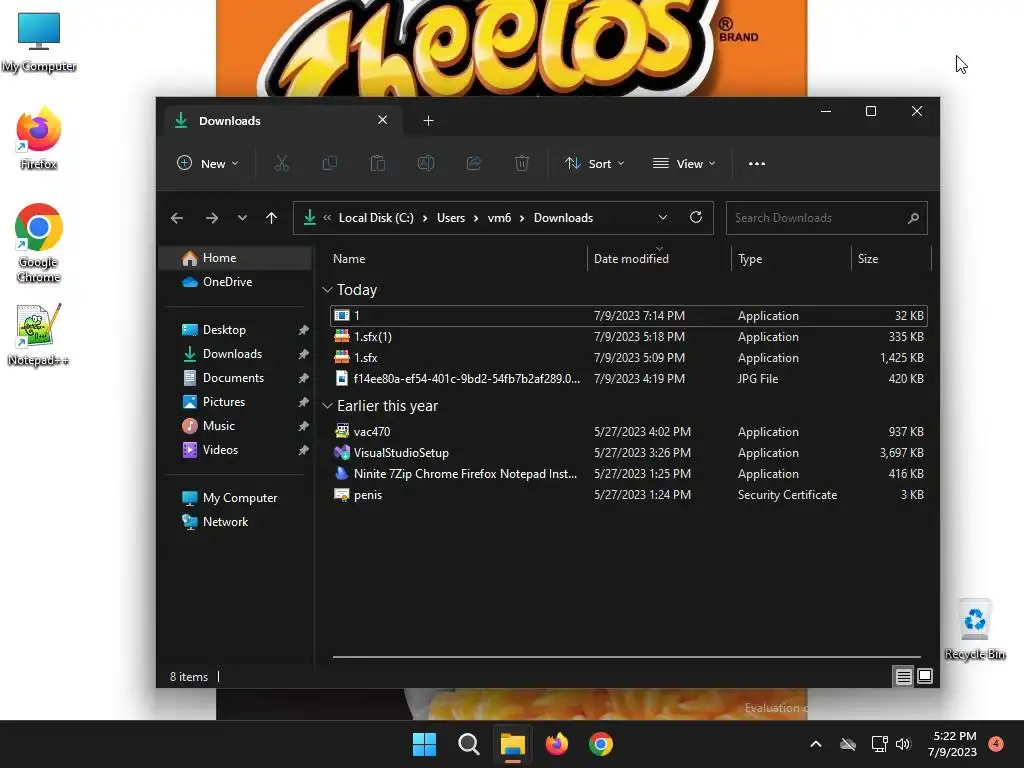
Task: Unpin Documents pin icon in sidebar
Action: 303,378
